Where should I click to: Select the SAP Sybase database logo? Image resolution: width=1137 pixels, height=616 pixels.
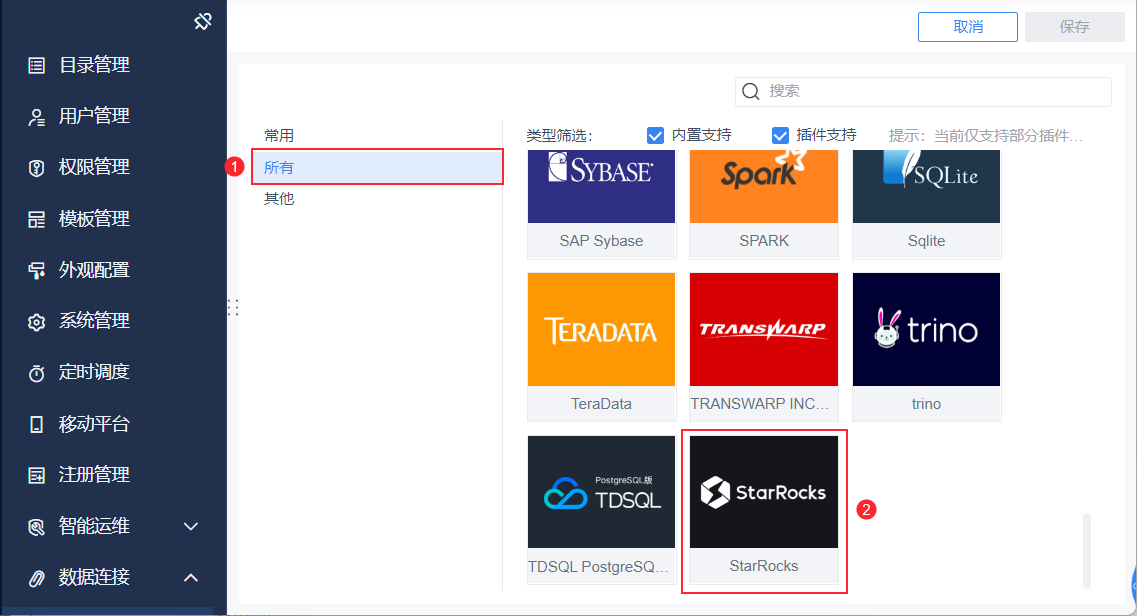601,186
